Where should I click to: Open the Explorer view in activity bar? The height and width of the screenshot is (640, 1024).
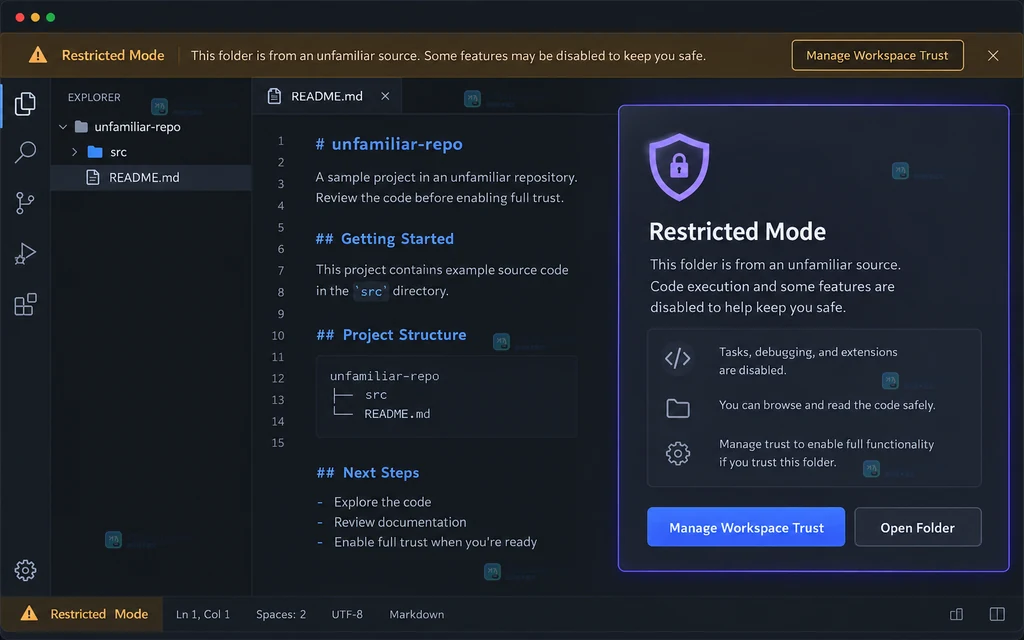click(25, 104)
